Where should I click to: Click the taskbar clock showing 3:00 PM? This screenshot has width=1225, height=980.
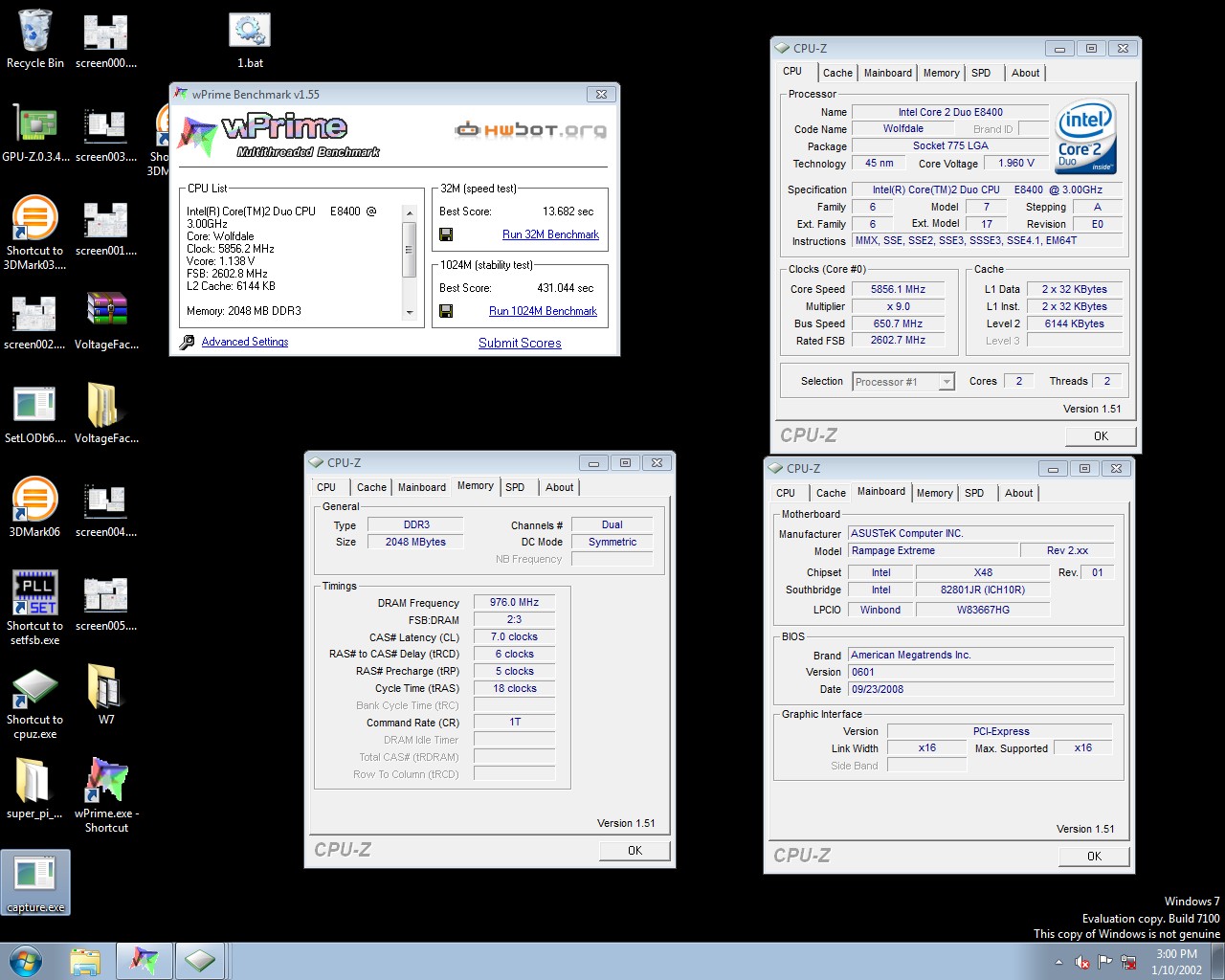coord(1176,962)
